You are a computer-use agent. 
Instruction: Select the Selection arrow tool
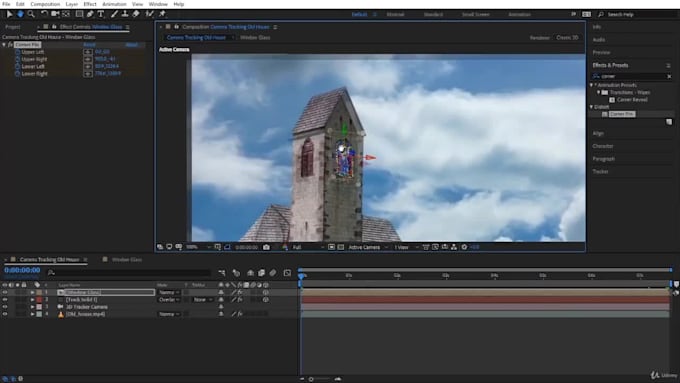[x=9, y=14]
